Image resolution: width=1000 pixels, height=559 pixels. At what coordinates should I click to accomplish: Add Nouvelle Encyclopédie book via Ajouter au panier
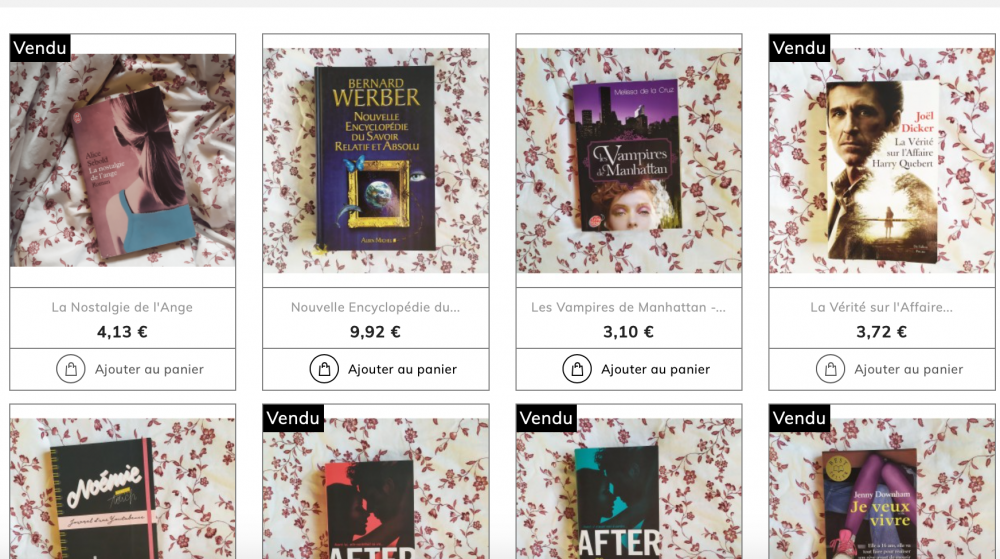pos(376,369)
